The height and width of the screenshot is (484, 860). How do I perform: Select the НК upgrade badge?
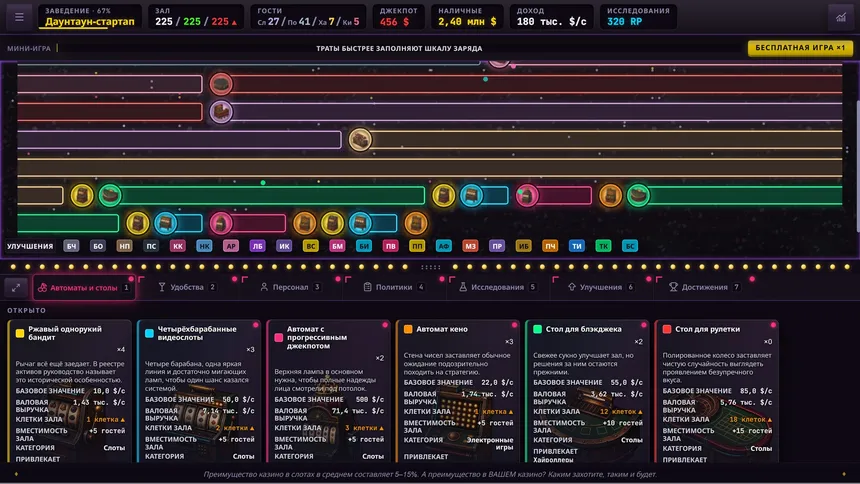click(205, 246)
